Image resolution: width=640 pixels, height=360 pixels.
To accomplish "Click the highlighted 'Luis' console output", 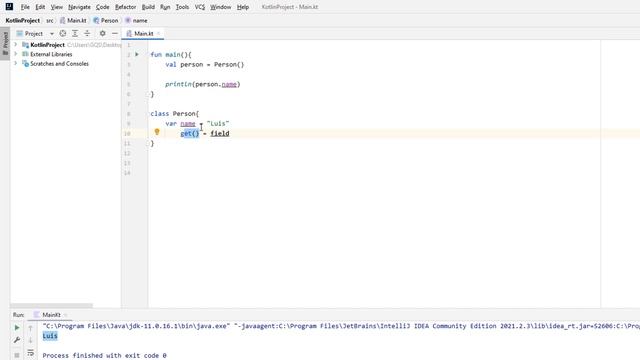I will click(50, 336).
